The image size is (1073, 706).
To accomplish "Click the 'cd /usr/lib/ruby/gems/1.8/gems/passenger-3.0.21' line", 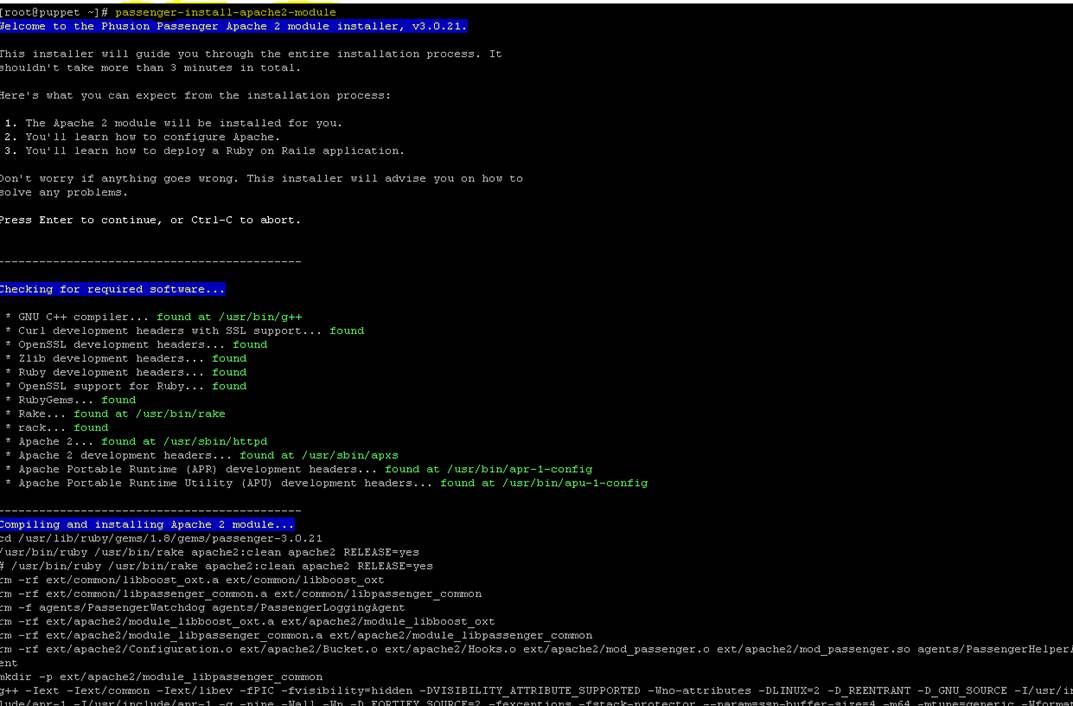I will pyautogui.click(x=161, y=538).
